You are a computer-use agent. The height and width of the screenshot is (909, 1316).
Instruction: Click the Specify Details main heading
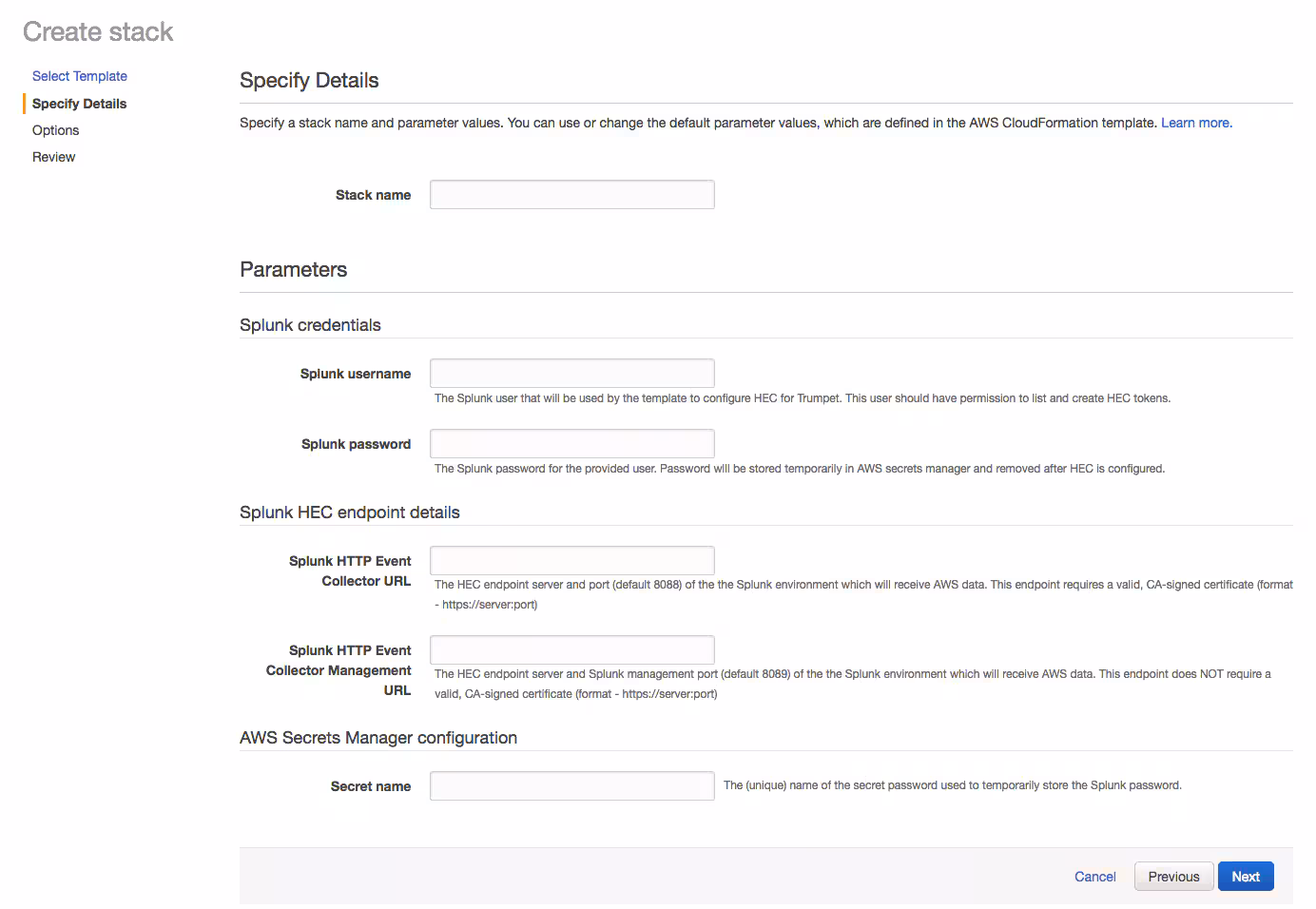pyautogui.click(x=309, y=81)
